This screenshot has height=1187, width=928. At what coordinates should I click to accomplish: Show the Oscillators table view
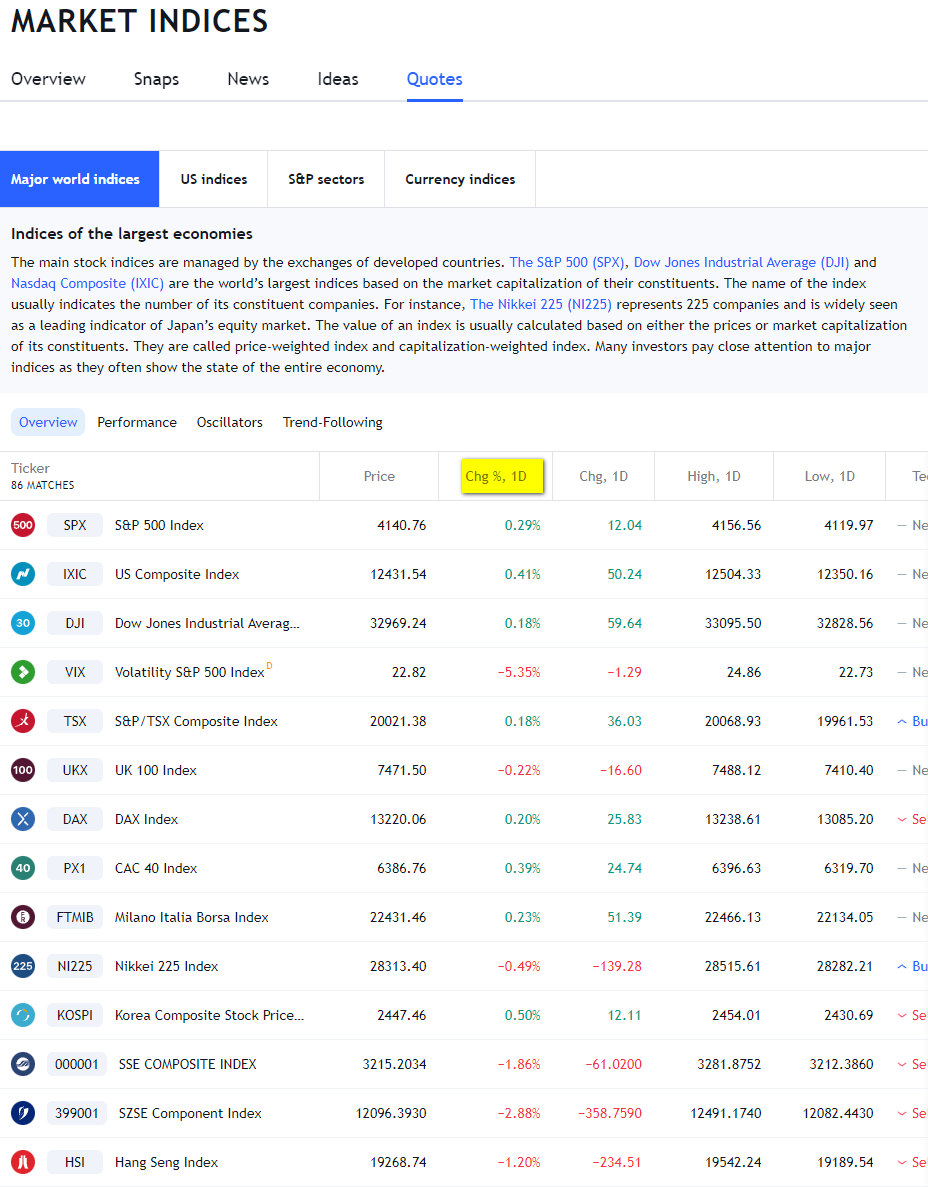[229, 422]
